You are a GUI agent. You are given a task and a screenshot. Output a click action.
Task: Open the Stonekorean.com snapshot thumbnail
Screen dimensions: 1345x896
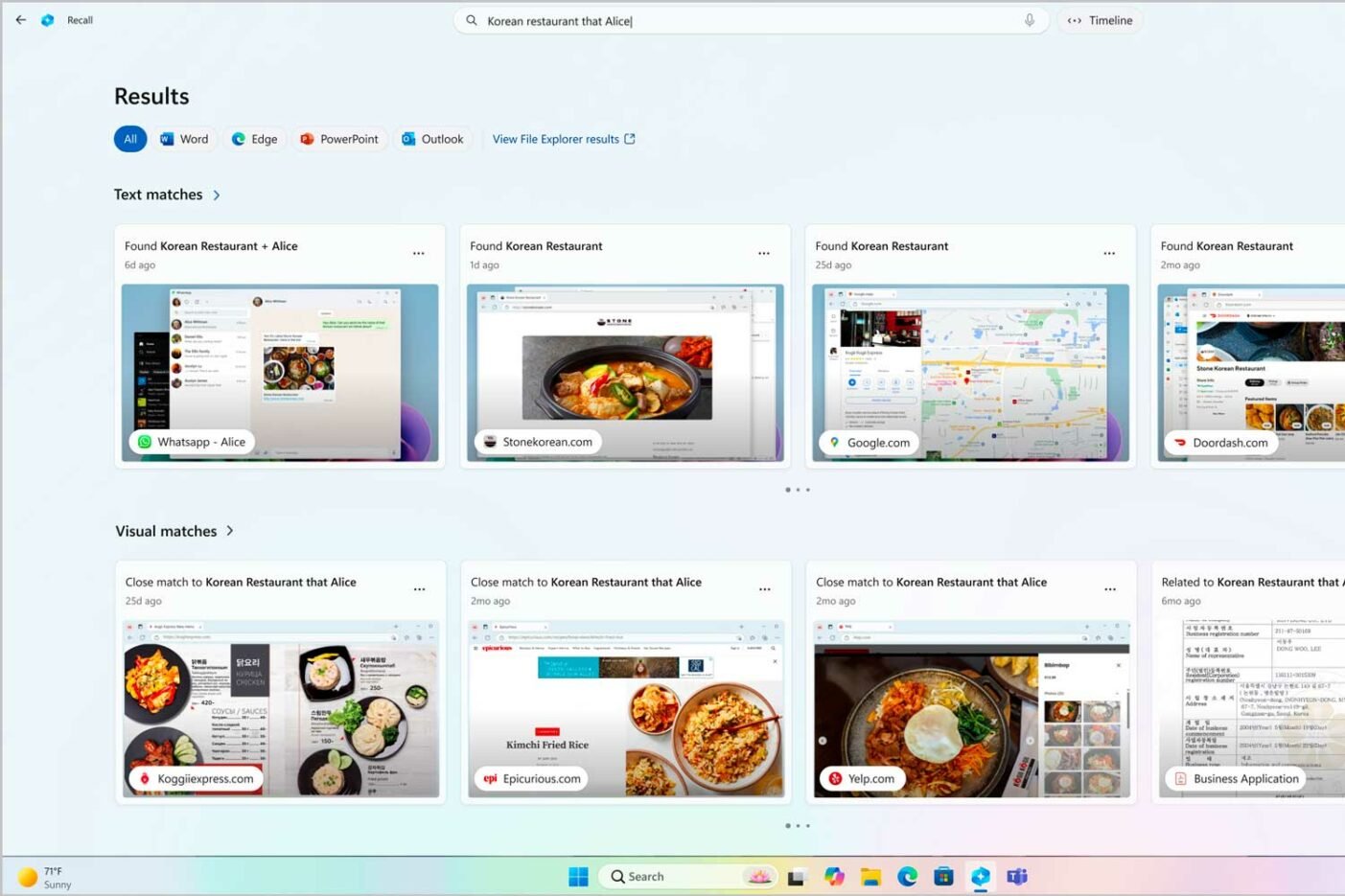click(x=625, y=372)
